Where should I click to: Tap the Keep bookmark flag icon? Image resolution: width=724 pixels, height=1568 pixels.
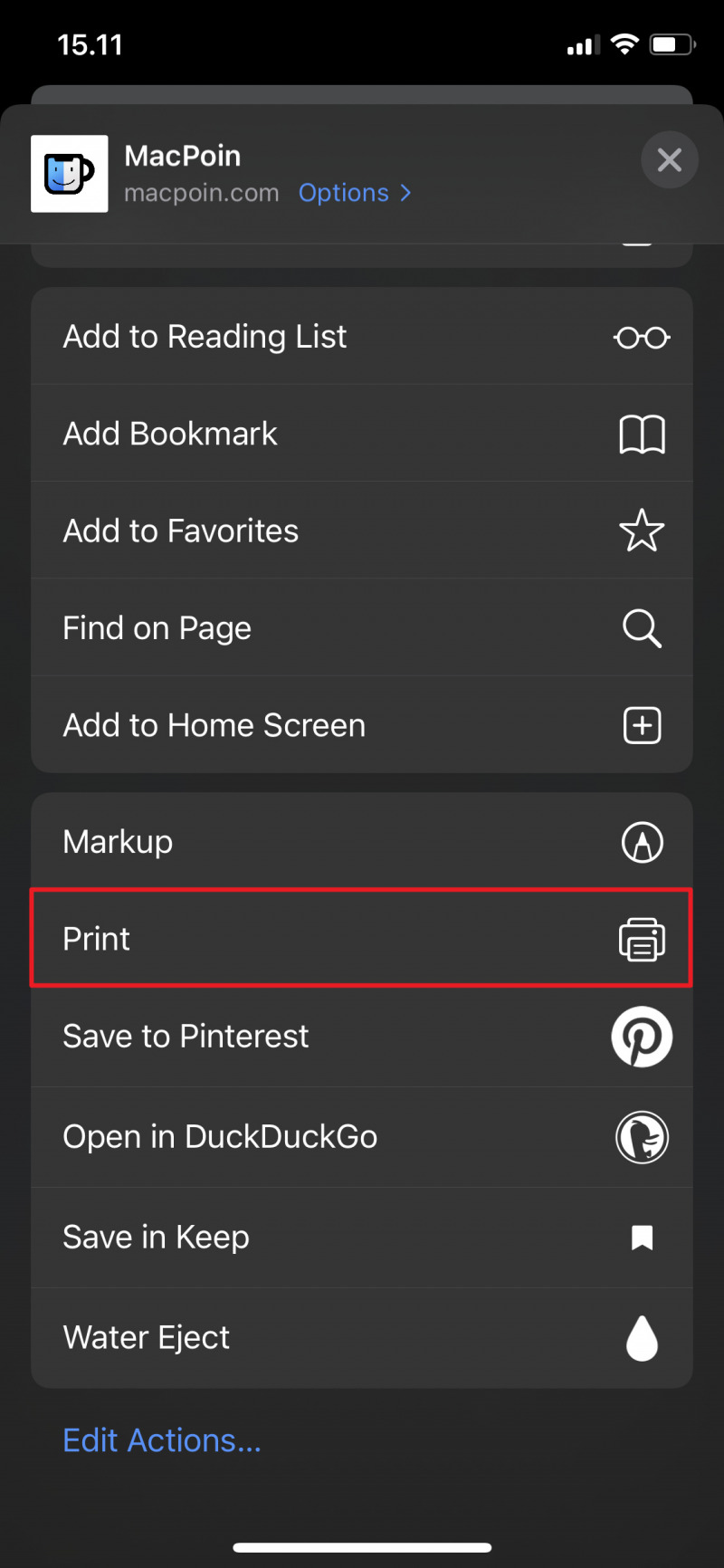[642, 1238]
